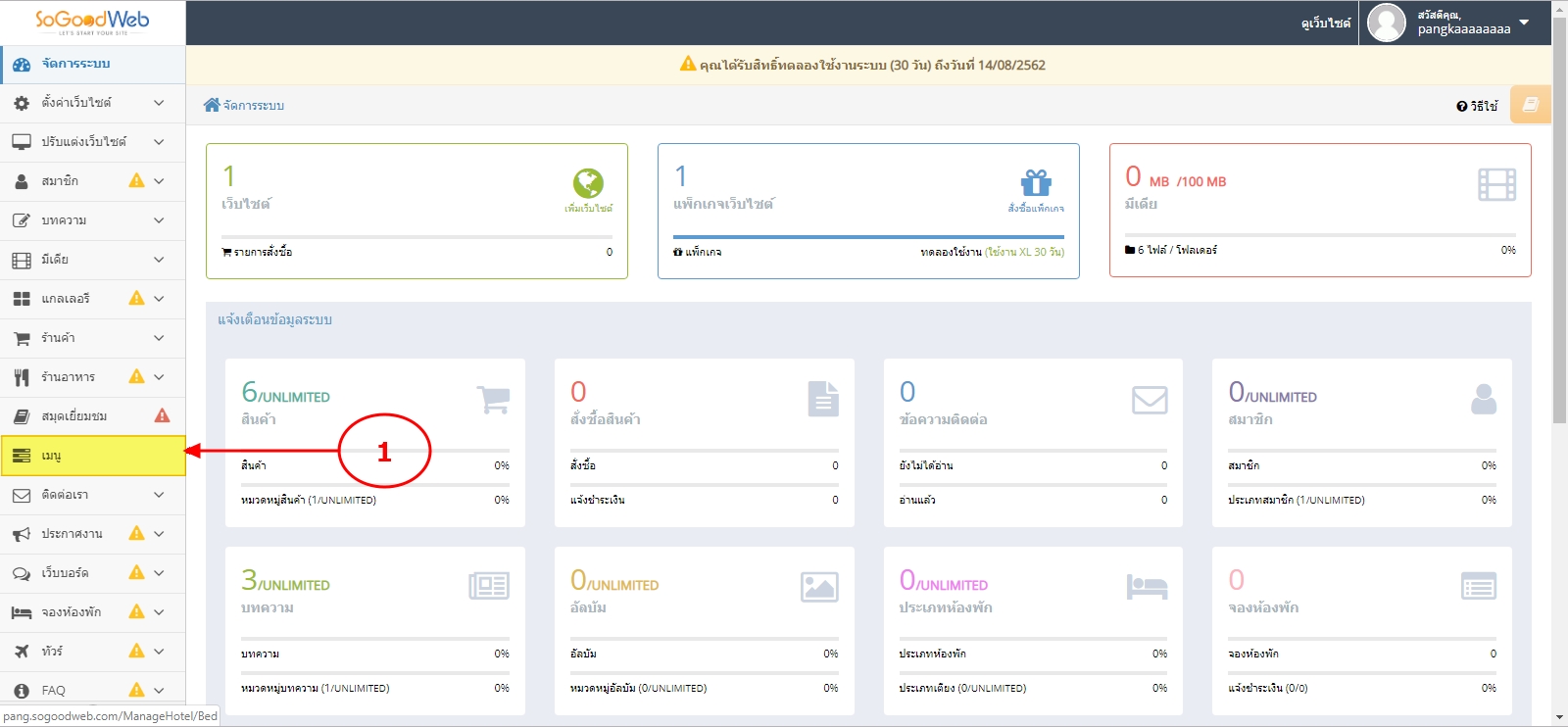Click the ทดลองใช้งาน package text
The width and height of the screenshot is (1568, 727).
pos(992,252)
